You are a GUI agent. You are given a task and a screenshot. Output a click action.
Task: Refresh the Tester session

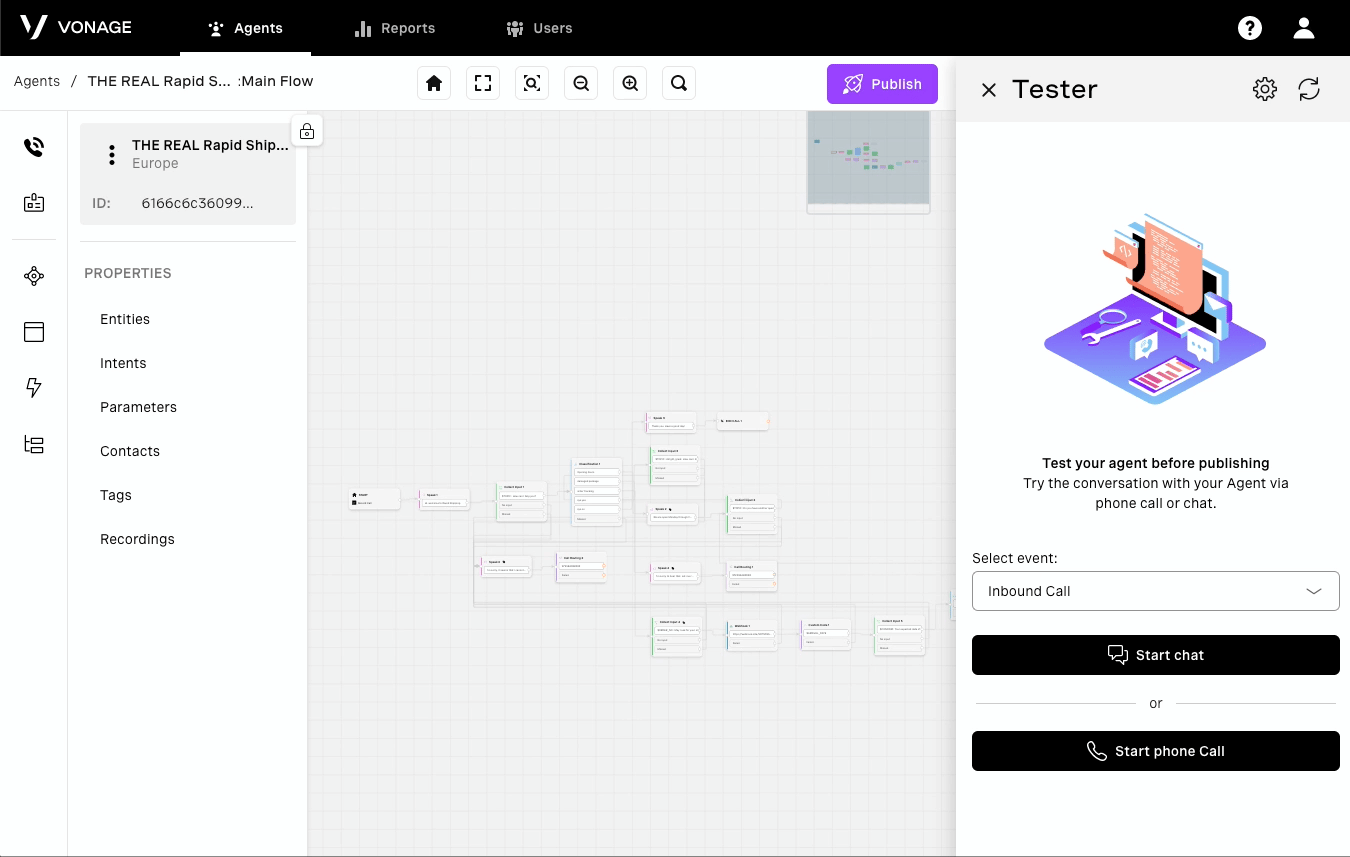pos(1309,89)
